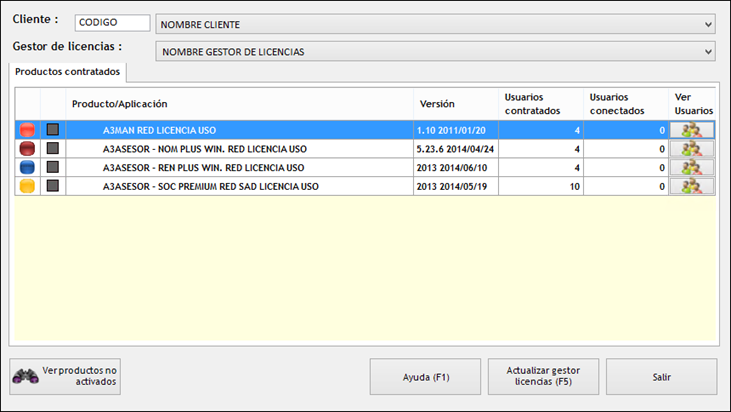View users of A3MAN RED LICENCIA USO

691,130
